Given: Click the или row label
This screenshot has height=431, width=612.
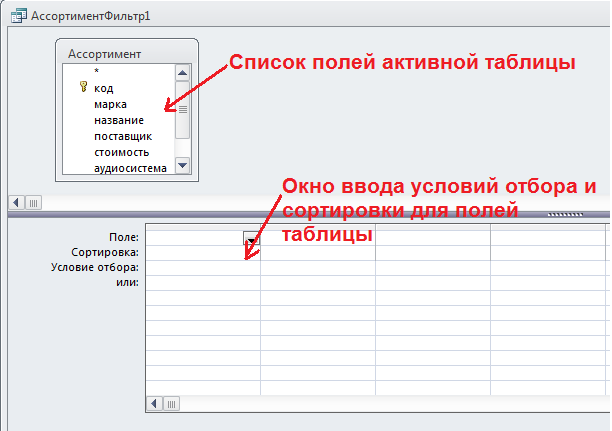Looking at the screenshot, I should [127, 283].
